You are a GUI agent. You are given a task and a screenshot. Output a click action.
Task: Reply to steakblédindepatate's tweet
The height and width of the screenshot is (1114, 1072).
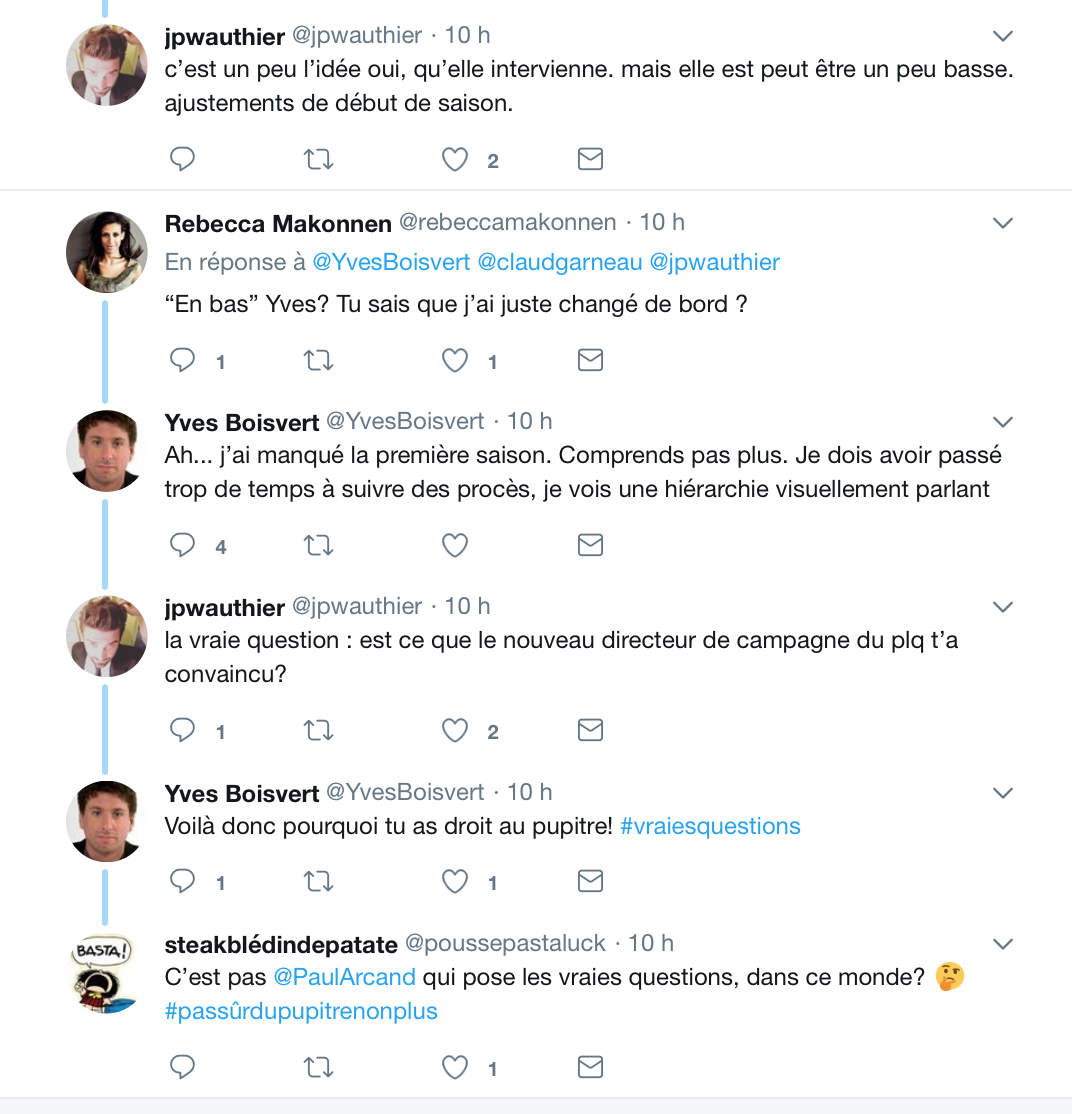coord(183,1066)
